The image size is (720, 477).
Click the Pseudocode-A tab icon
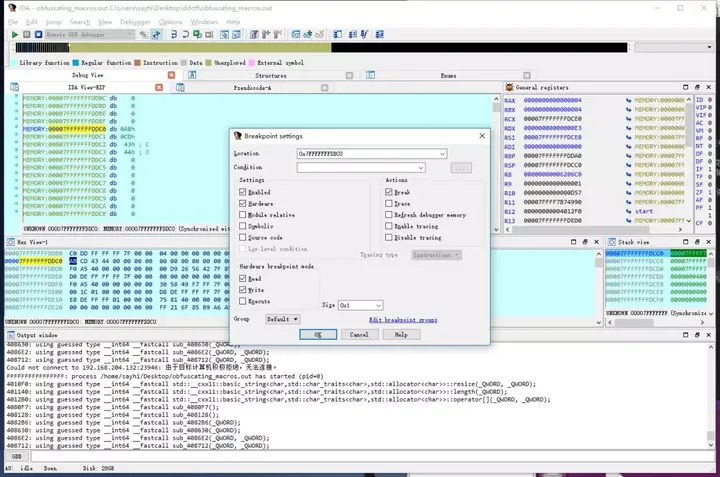[180, 87]
